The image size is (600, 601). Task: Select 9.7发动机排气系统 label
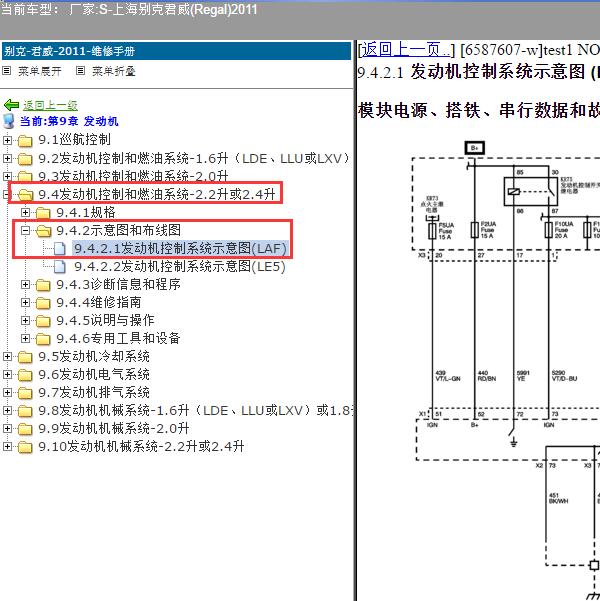tap(94, 392)
